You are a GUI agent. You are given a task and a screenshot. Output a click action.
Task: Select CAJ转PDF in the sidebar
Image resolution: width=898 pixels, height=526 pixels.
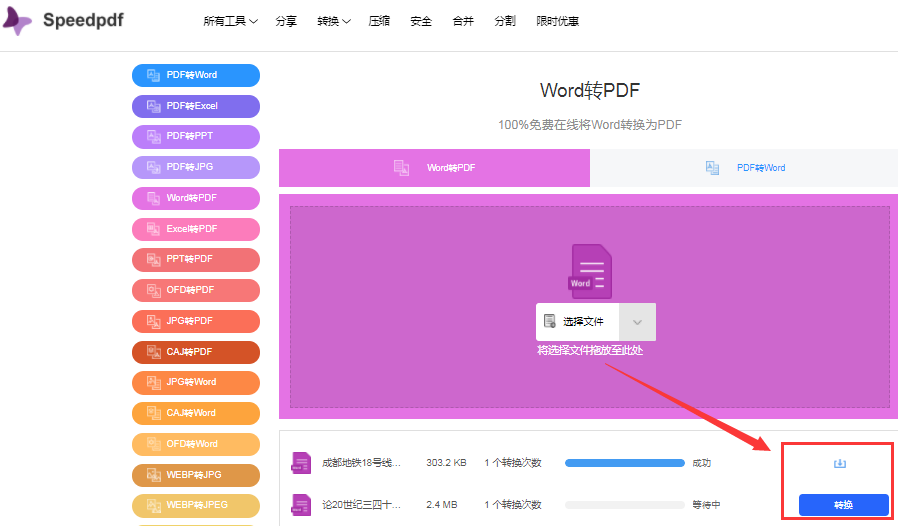pos(196,352)
